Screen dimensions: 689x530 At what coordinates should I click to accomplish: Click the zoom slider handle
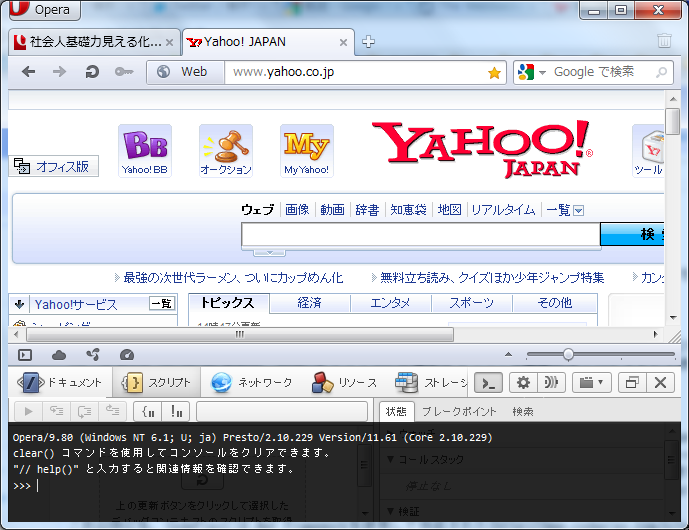coord(568,354)
